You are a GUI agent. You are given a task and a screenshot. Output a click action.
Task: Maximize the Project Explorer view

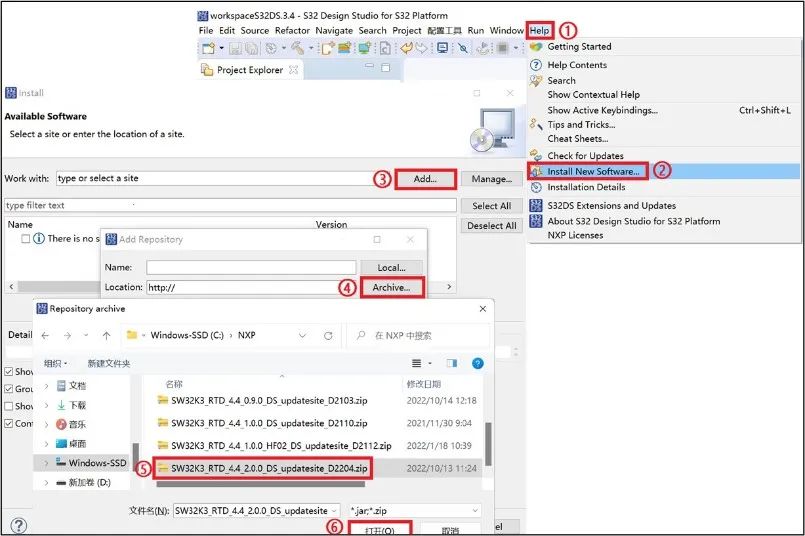[x=386, y=67]
